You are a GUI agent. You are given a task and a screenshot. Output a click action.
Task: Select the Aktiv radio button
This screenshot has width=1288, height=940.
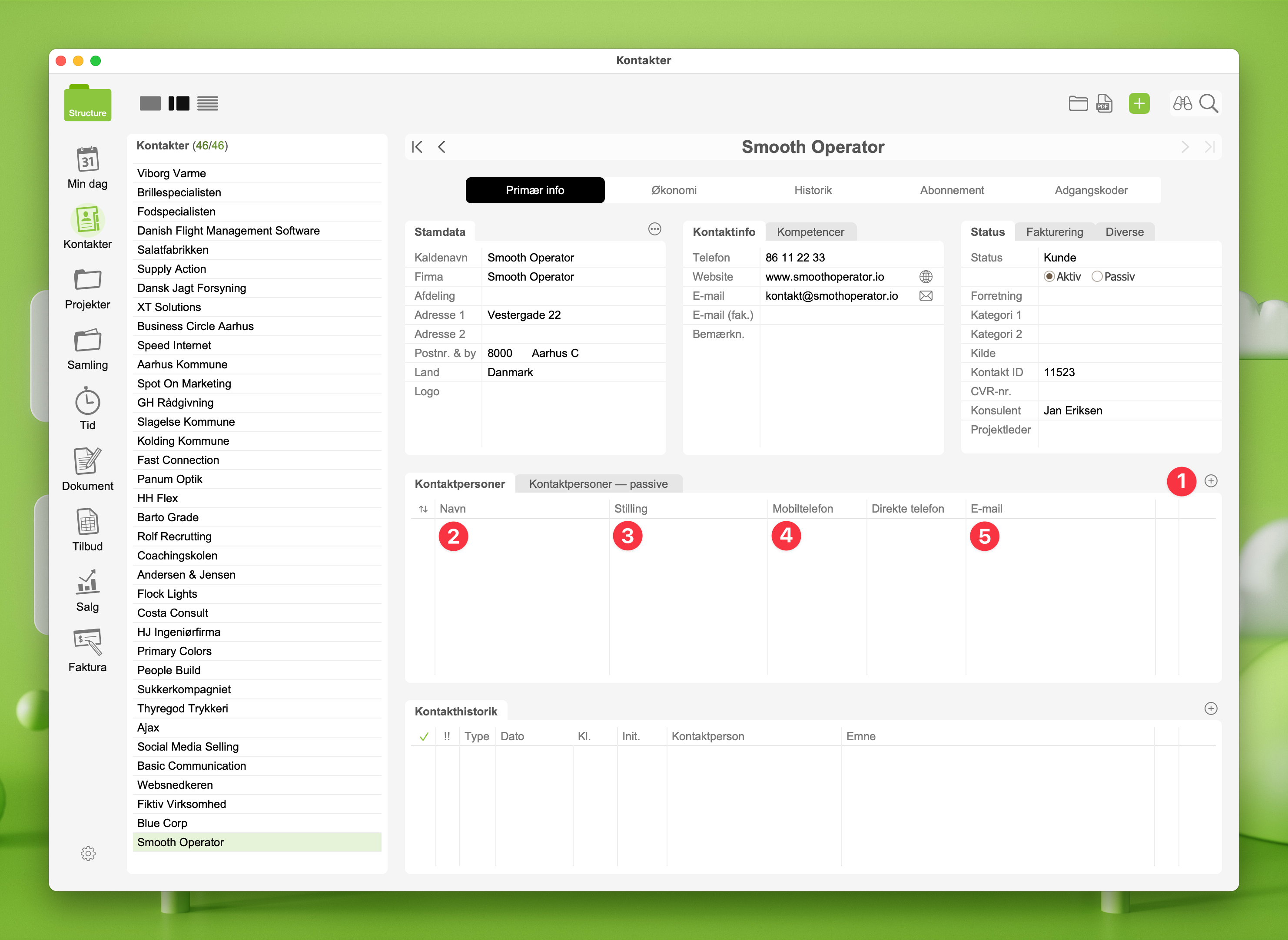(1049, 277)
